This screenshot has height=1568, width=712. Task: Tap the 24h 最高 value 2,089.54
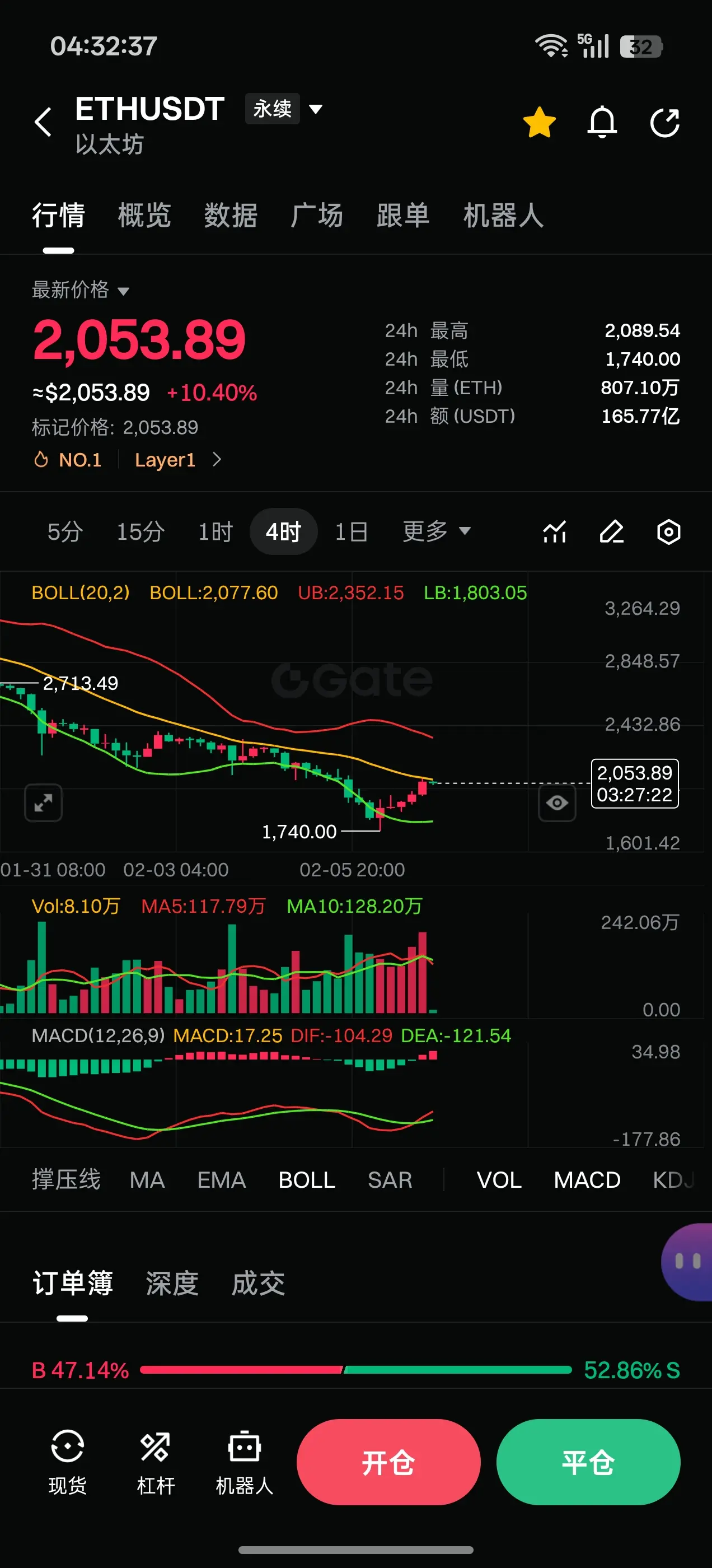pos(642,330)
